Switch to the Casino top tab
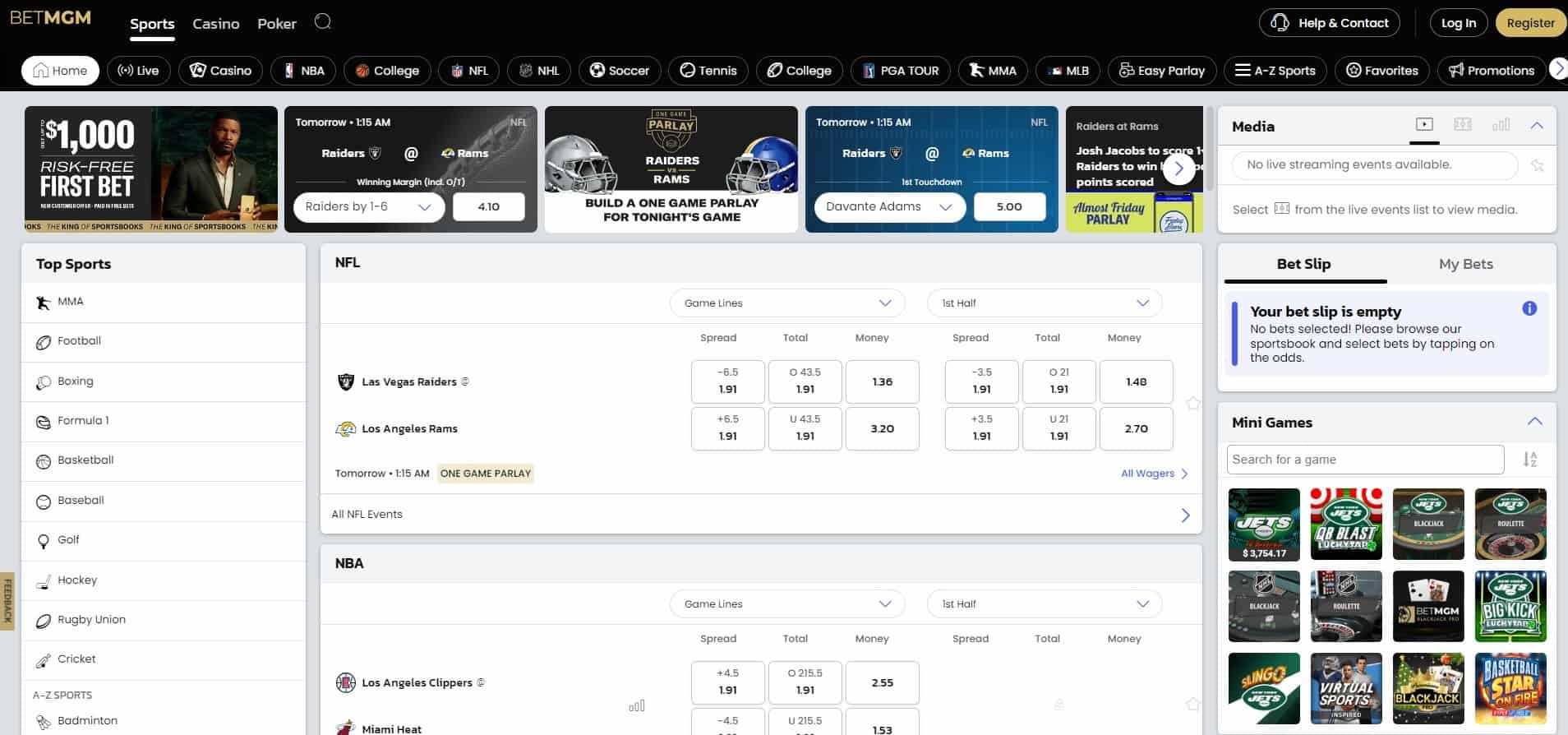The image size is (1568, 735). (x=216, y=24)
